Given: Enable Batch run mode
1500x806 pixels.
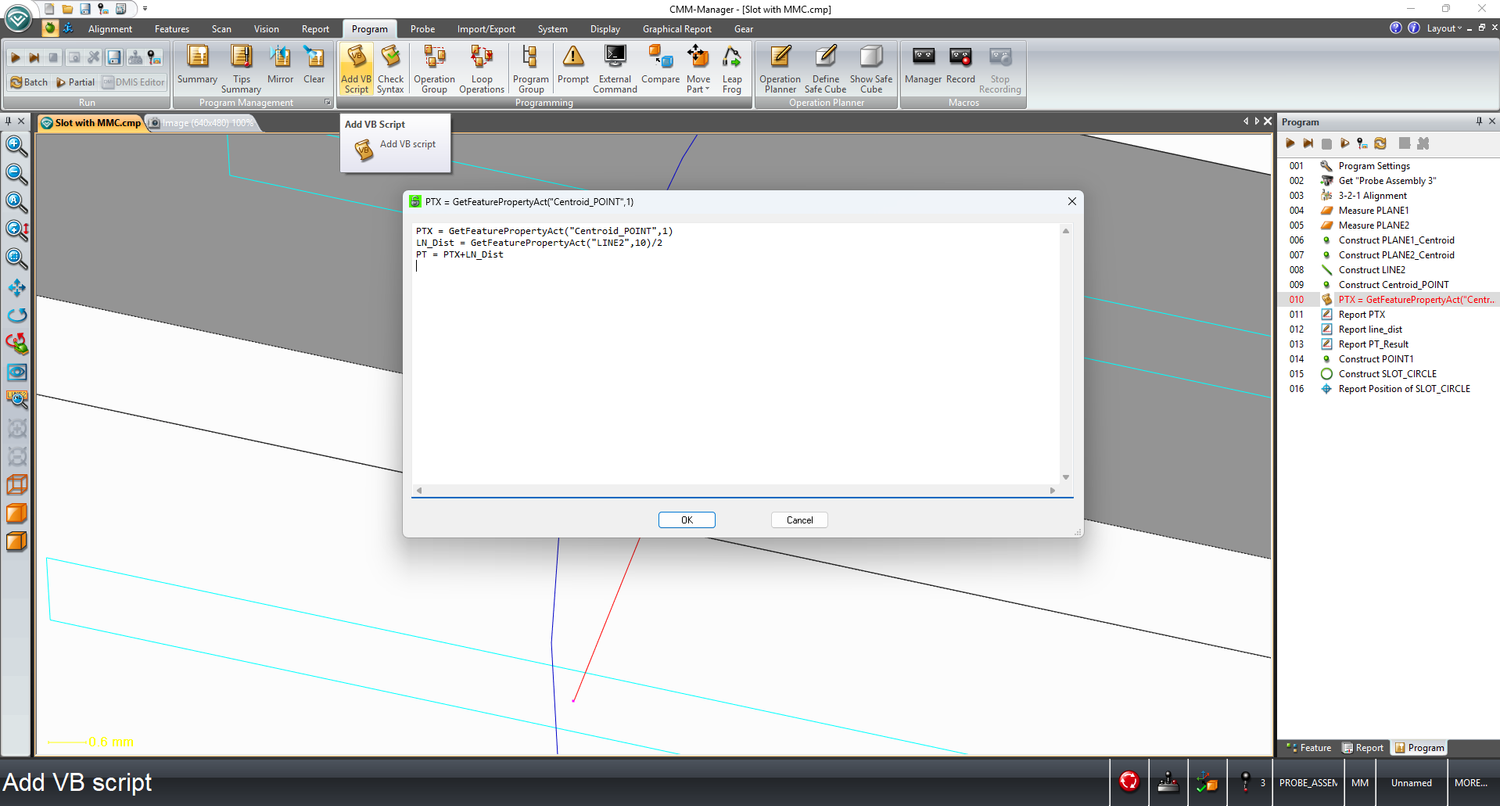Looking at the screenshot, I should tap(29, 82).
